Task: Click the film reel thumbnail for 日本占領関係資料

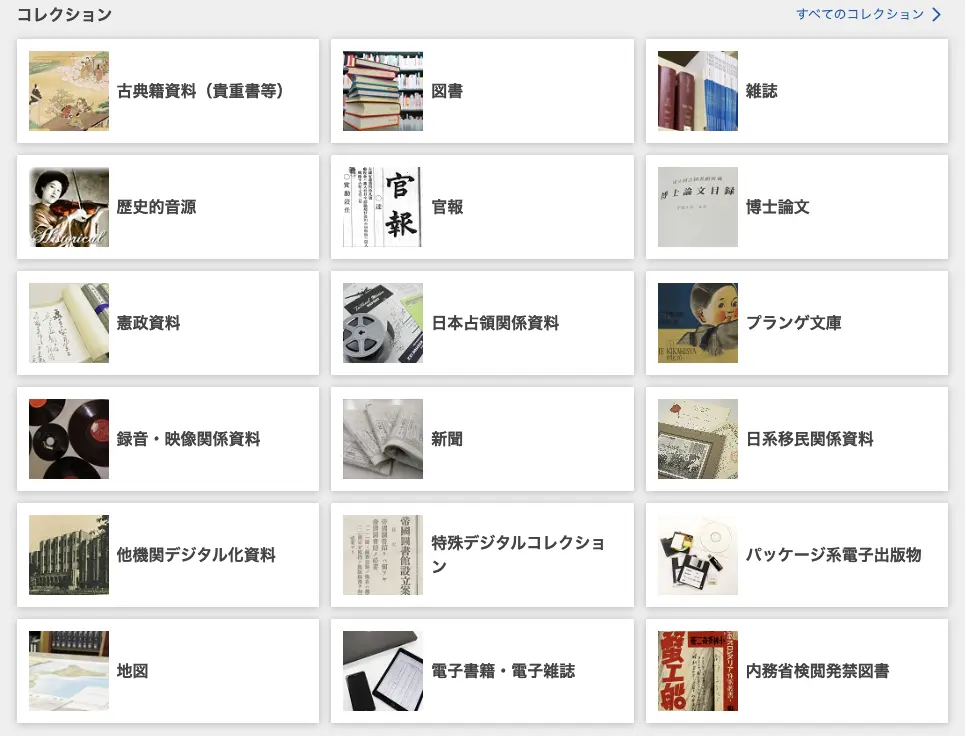Action: tap(383, 323)
